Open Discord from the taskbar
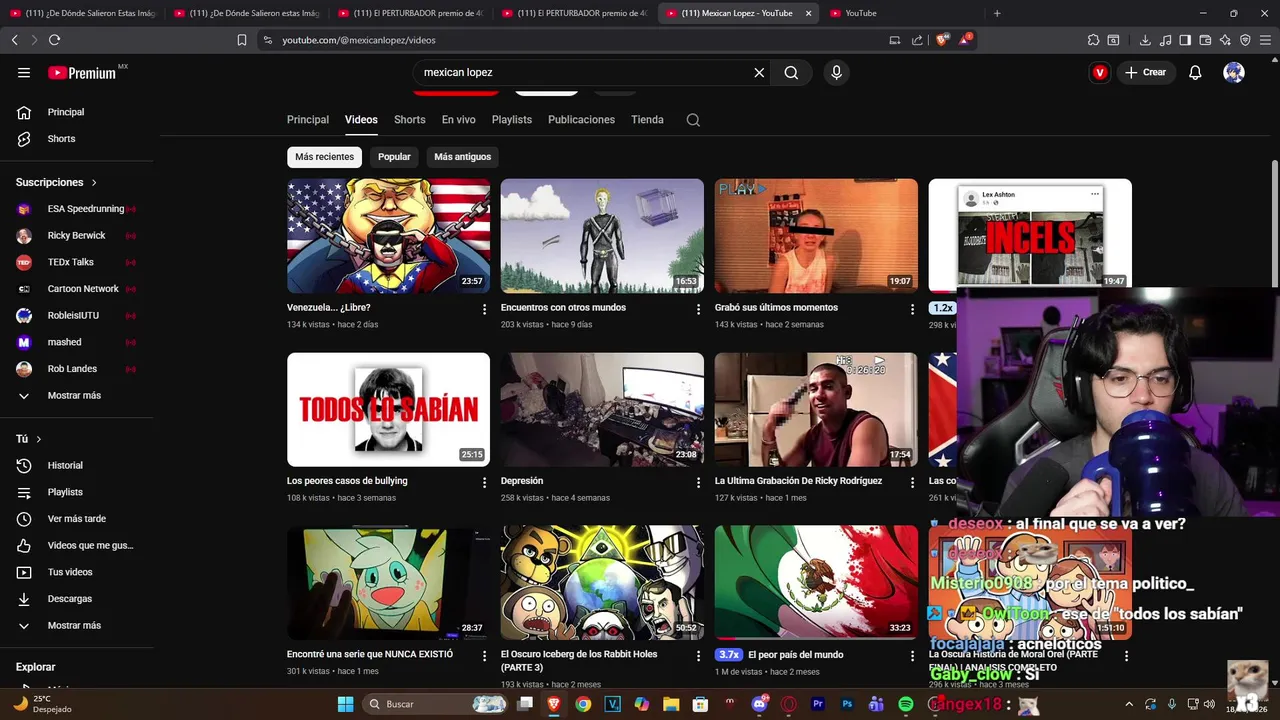 click(x=759, y=704)
